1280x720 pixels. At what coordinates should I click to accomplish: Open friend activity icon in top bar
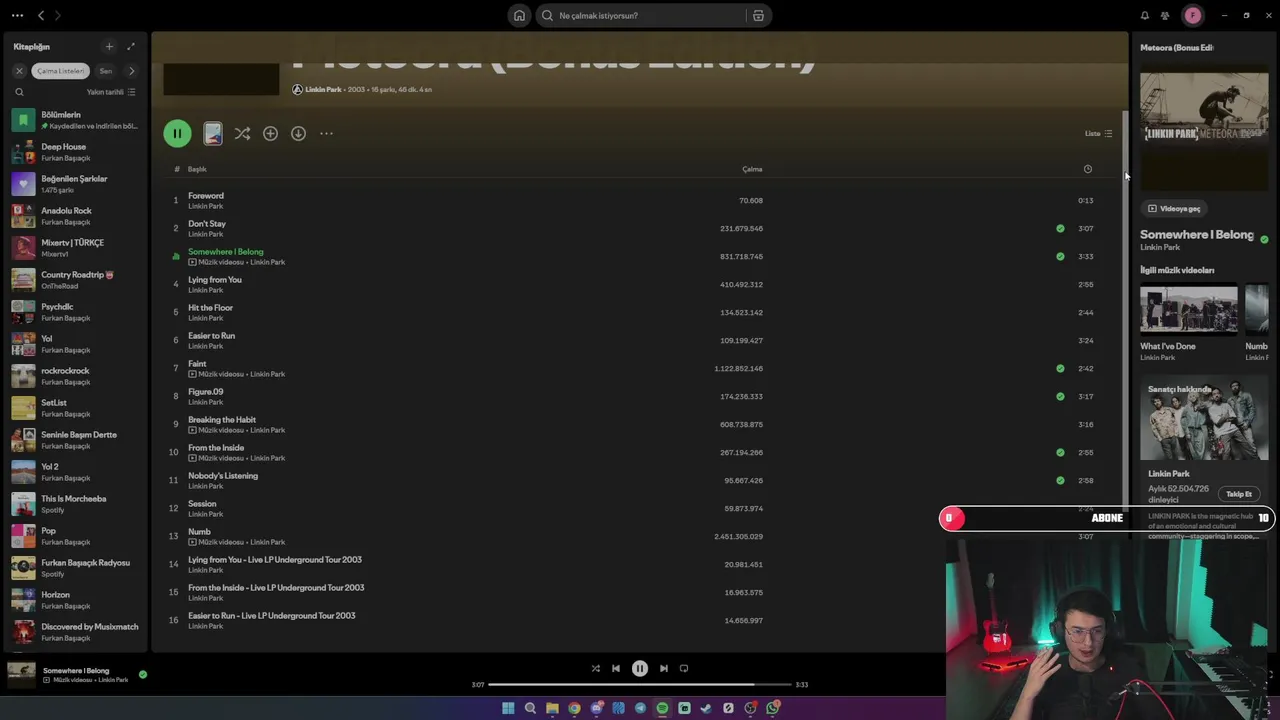tap(1165, 15)
